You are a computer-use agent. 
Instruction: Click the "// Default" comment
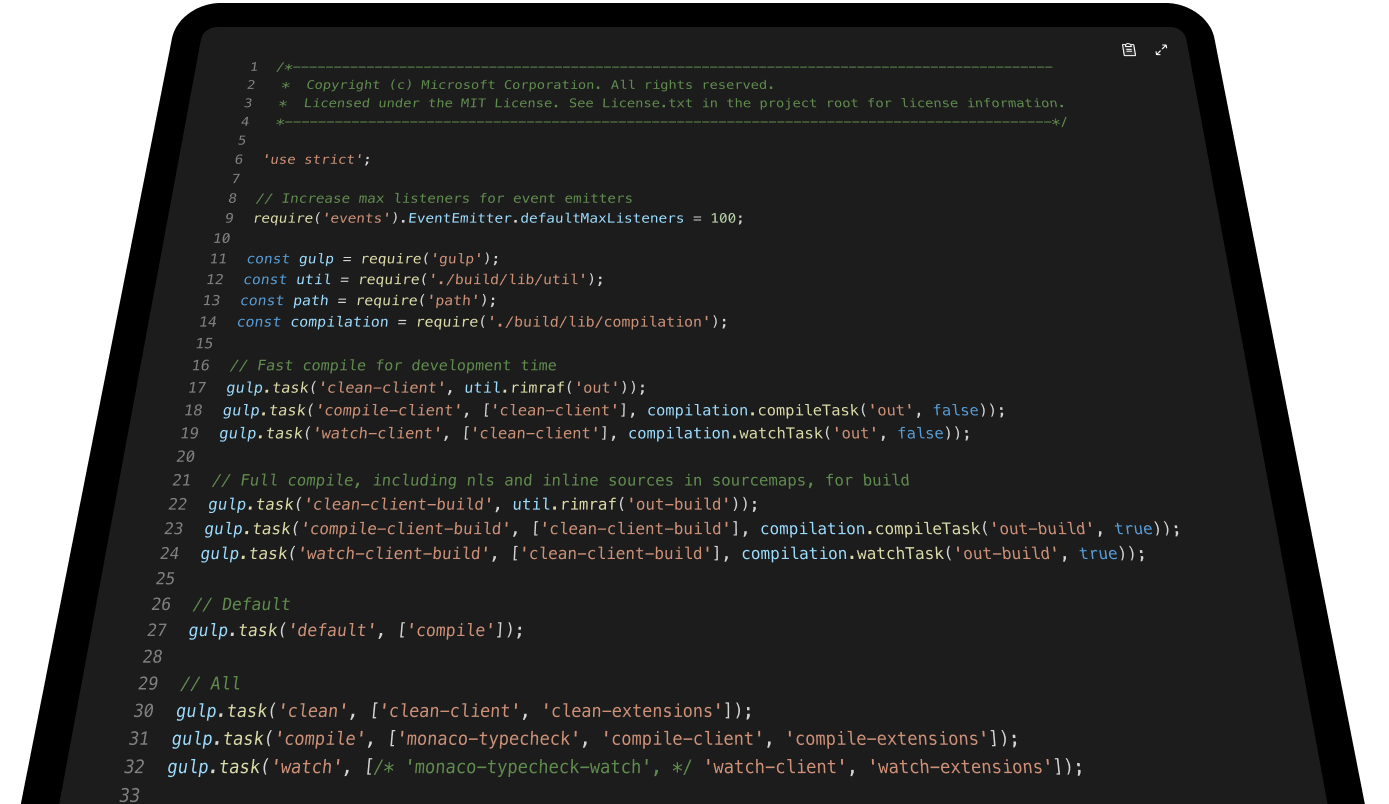(x=241, y=604)
